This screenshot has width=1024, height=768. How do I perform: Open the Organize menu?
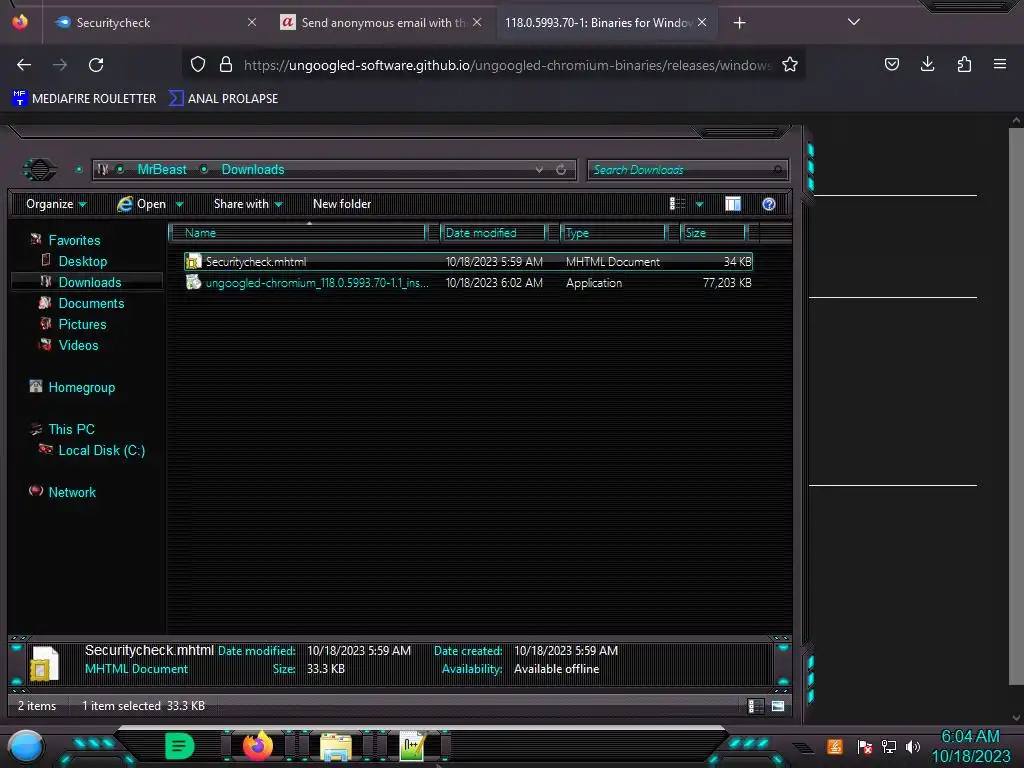tap(56, 204)
